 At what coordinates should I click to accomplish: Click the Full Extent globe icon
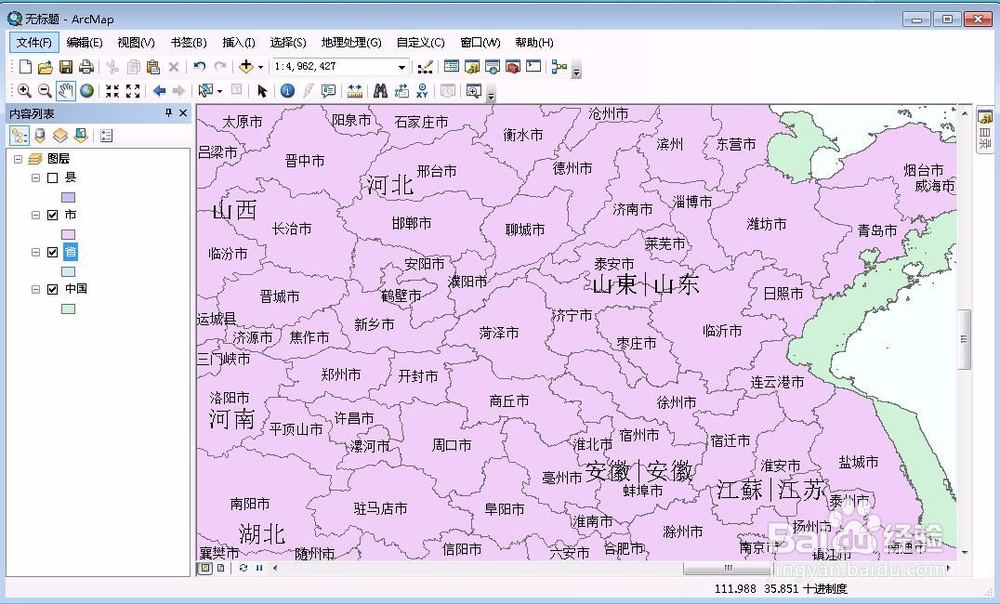pos(87,91)
